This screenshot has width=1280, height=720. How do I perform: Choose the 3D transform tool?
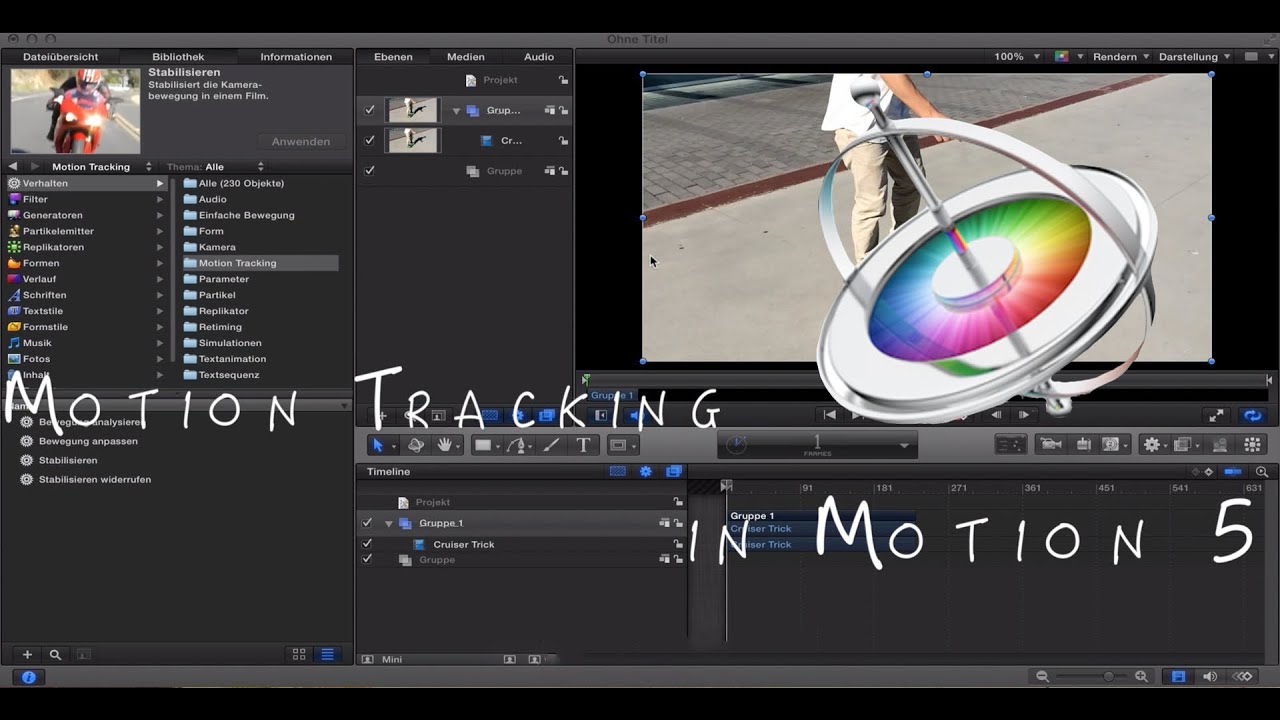click(x=416, y=445)
